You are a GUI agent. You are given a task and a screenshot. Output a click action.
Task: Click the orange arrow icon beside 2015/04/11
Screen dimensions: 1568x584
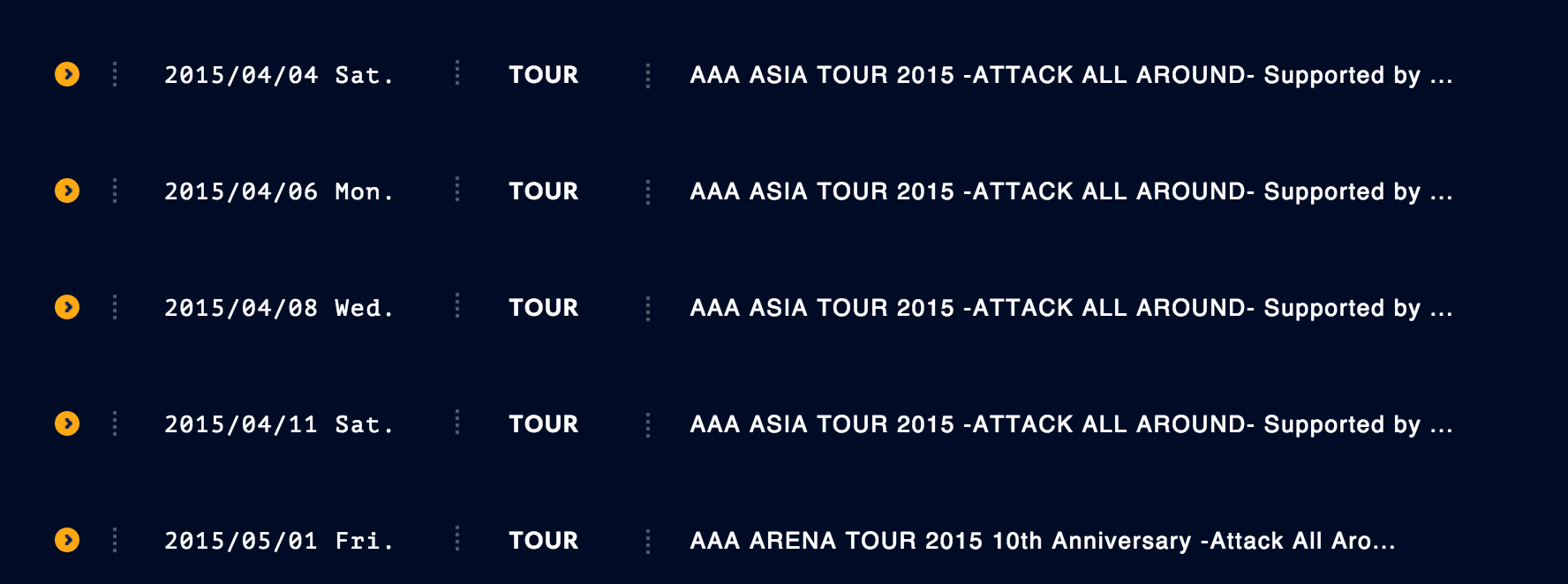click(x=67, y=423)
